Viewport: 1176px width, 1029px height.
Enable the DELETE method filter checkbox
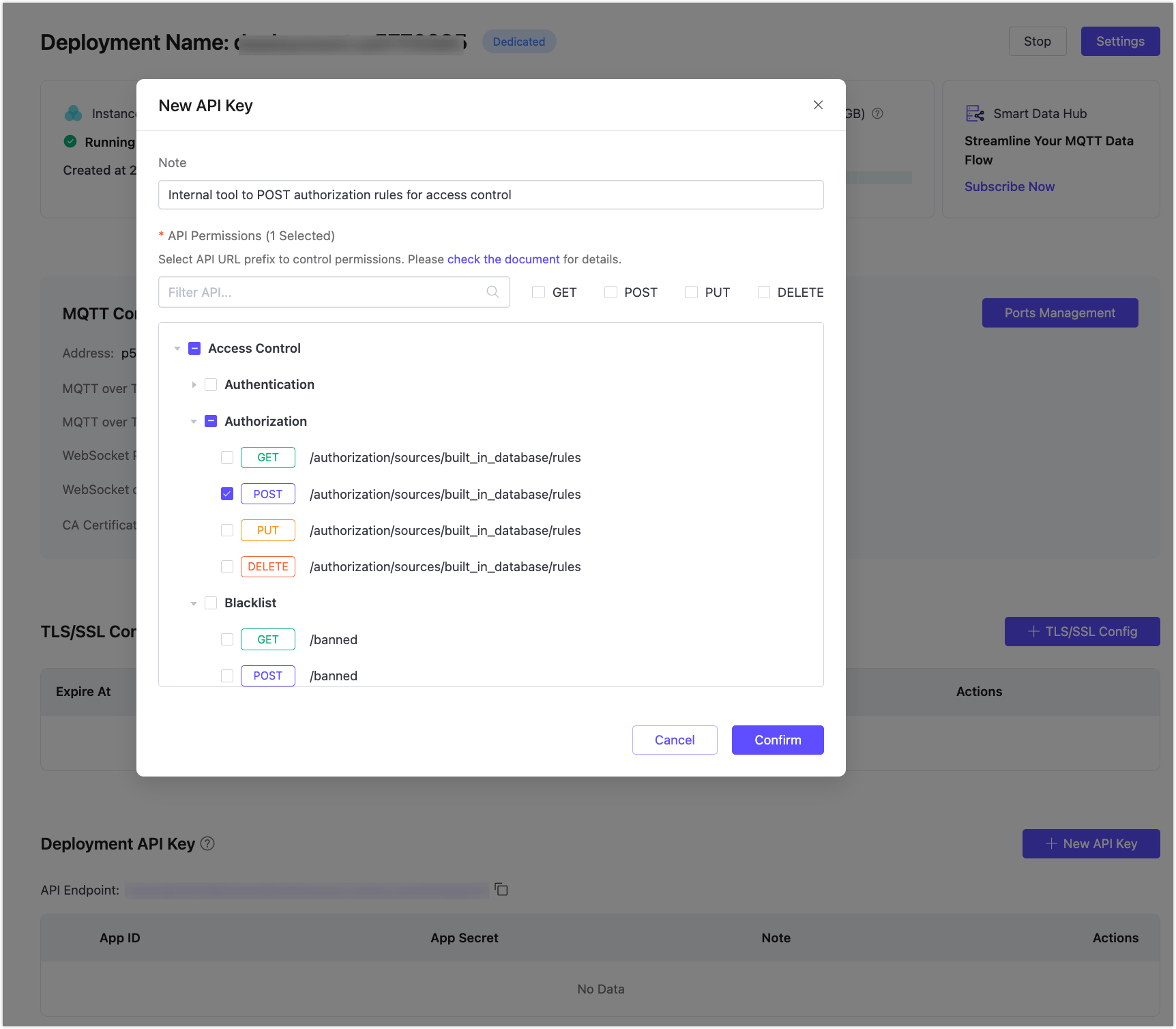(764, 292)
